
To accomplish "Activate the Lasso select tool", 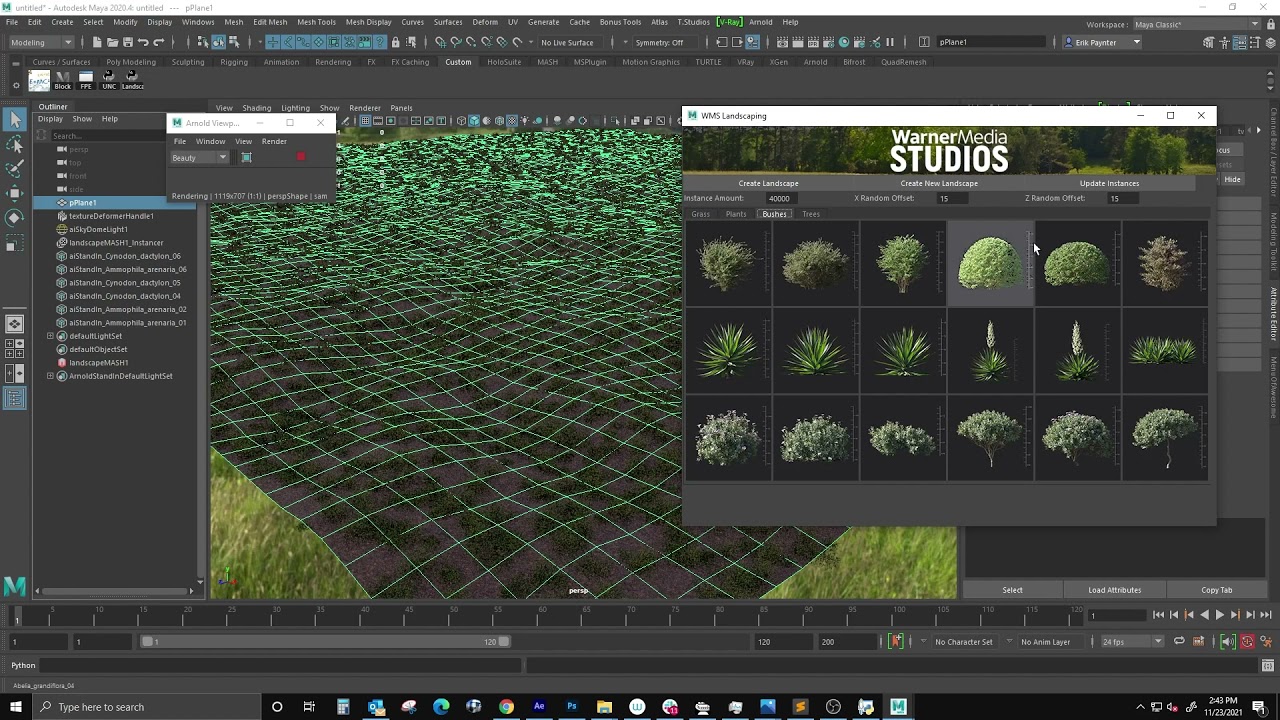I will pos(15,145).
